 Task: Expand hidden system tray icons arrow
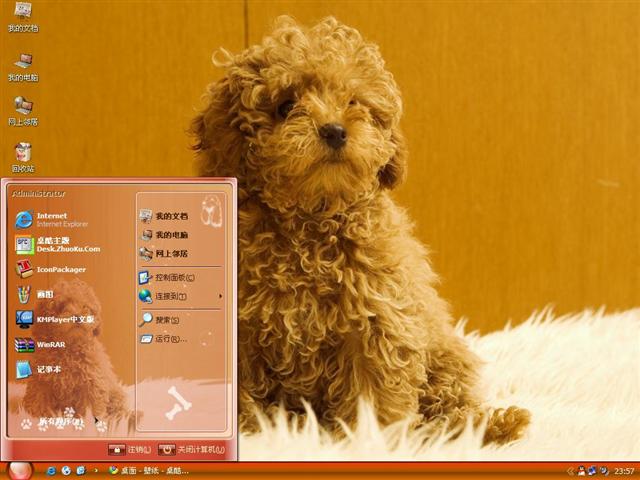pos(571,471)
